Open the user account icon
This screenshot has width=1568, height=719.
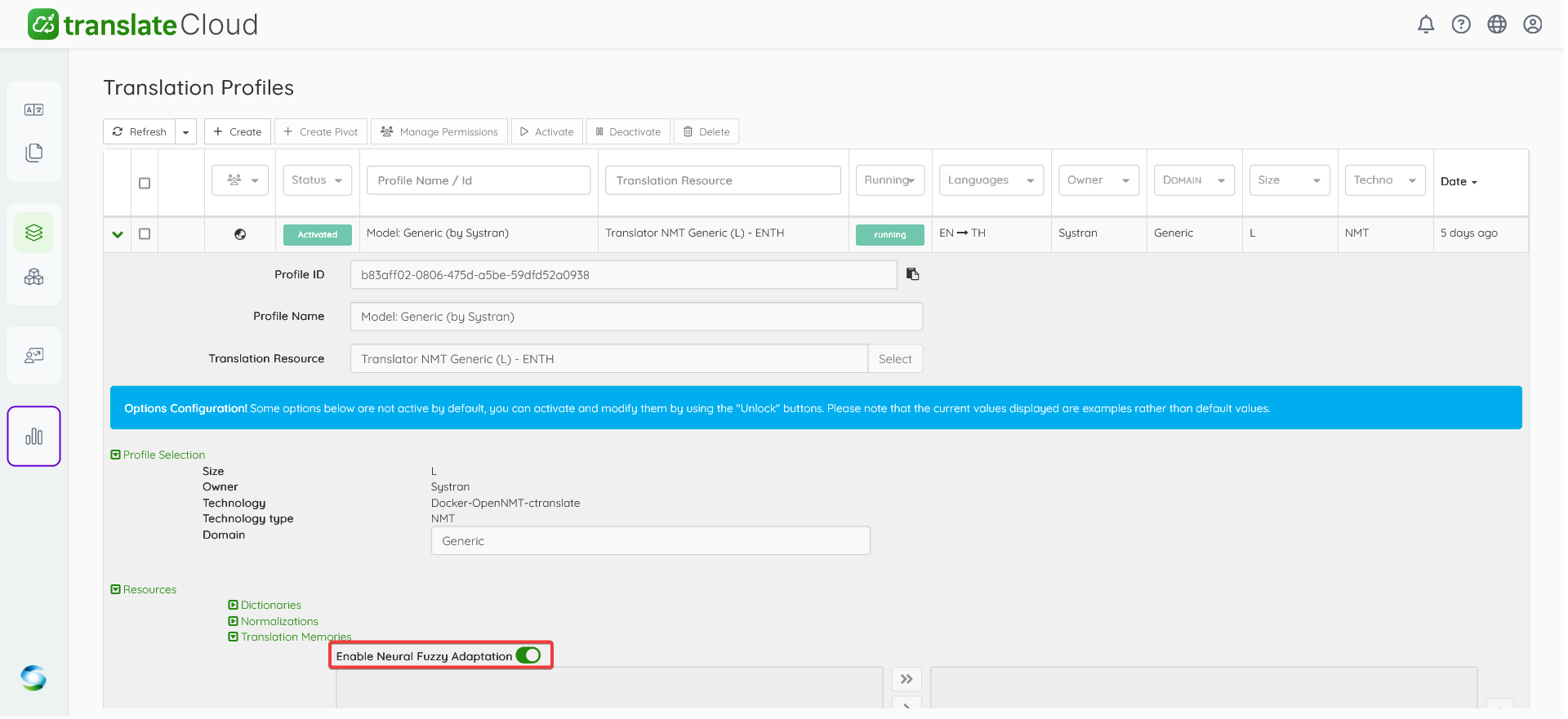[1532, 24]
